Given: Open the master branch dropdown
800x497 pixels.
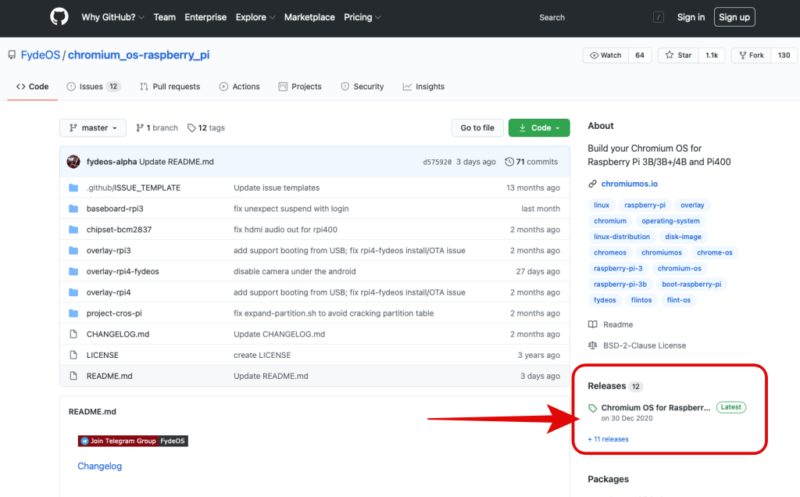Looking at the screenshot, I should 93,128.
